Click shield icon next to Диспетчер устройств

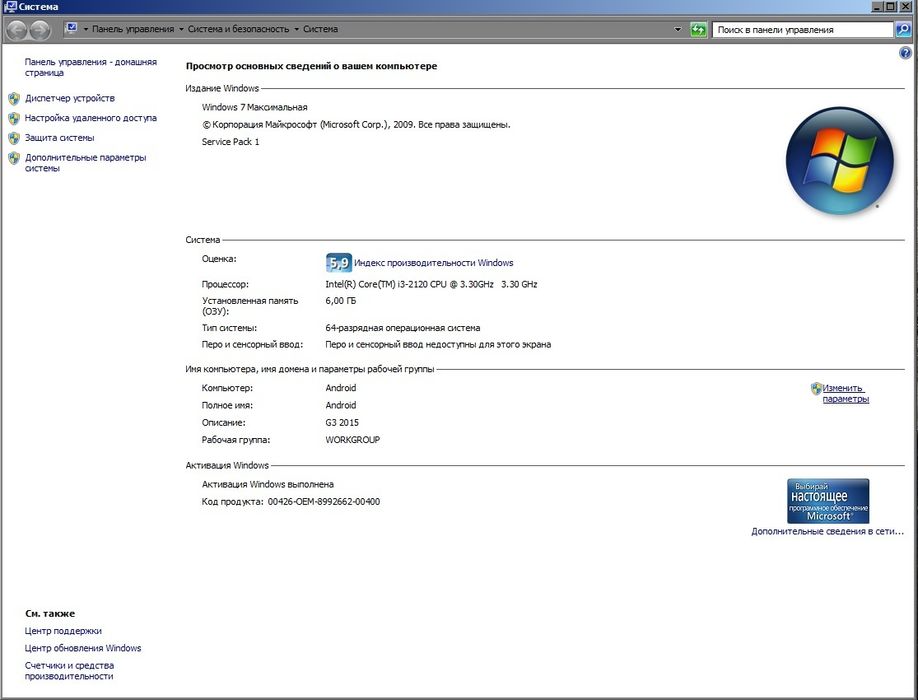(14, 98)
